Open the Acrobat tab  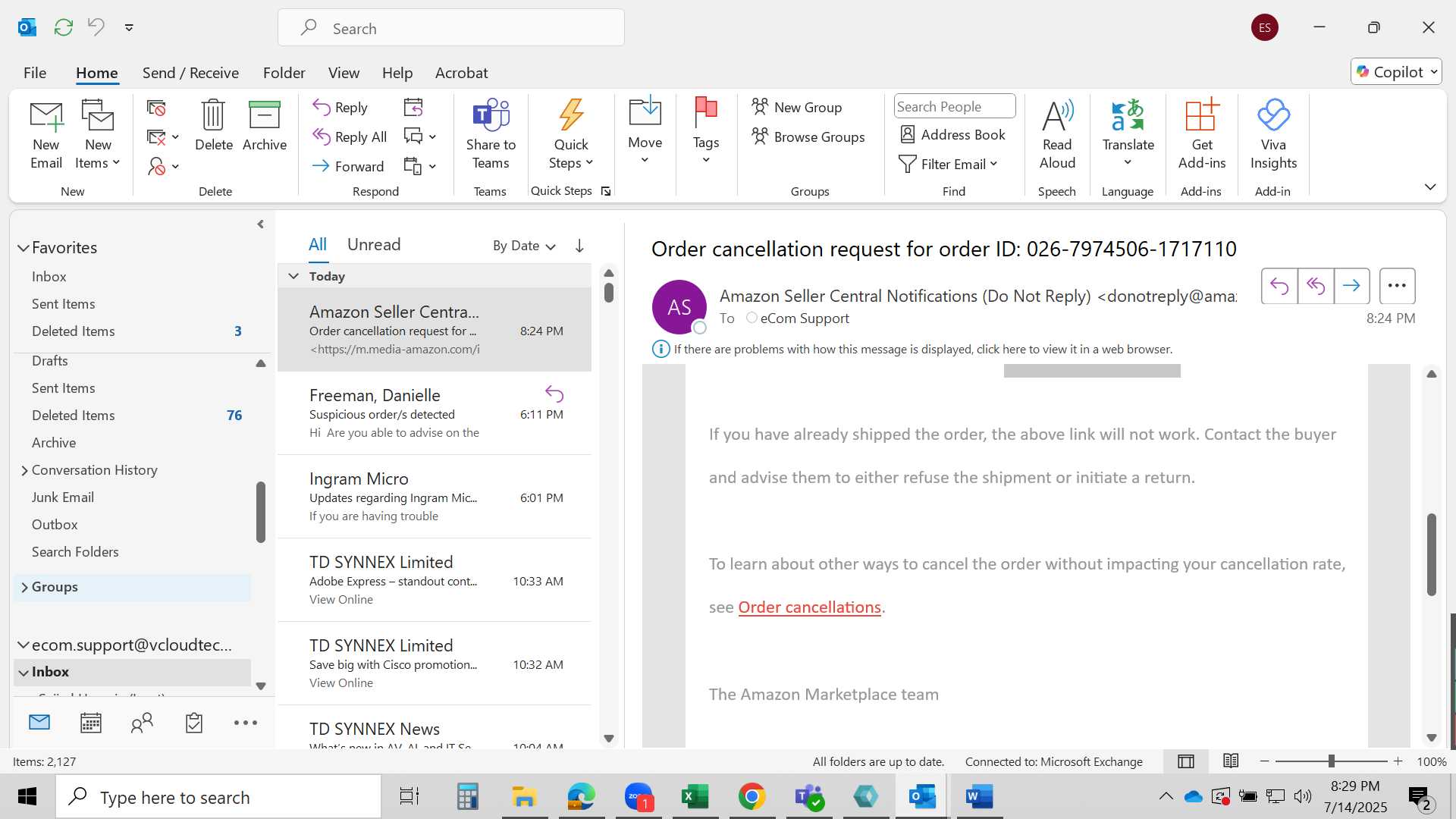coord(461,73)
